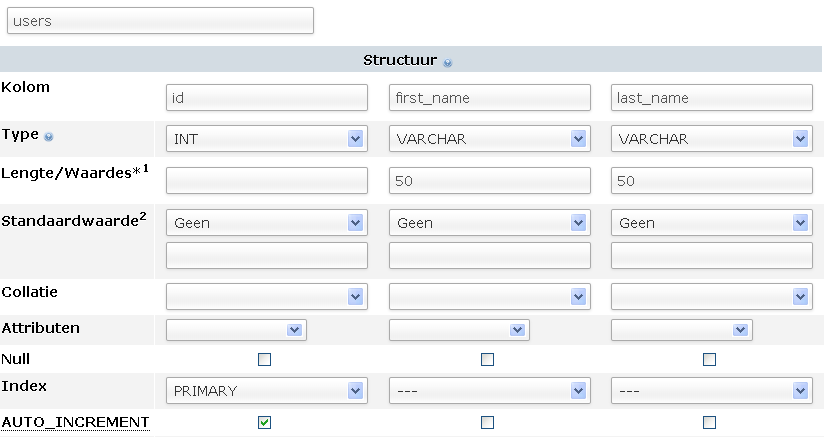
Task: Click the length field of last_name column
Action: (711, 181)
